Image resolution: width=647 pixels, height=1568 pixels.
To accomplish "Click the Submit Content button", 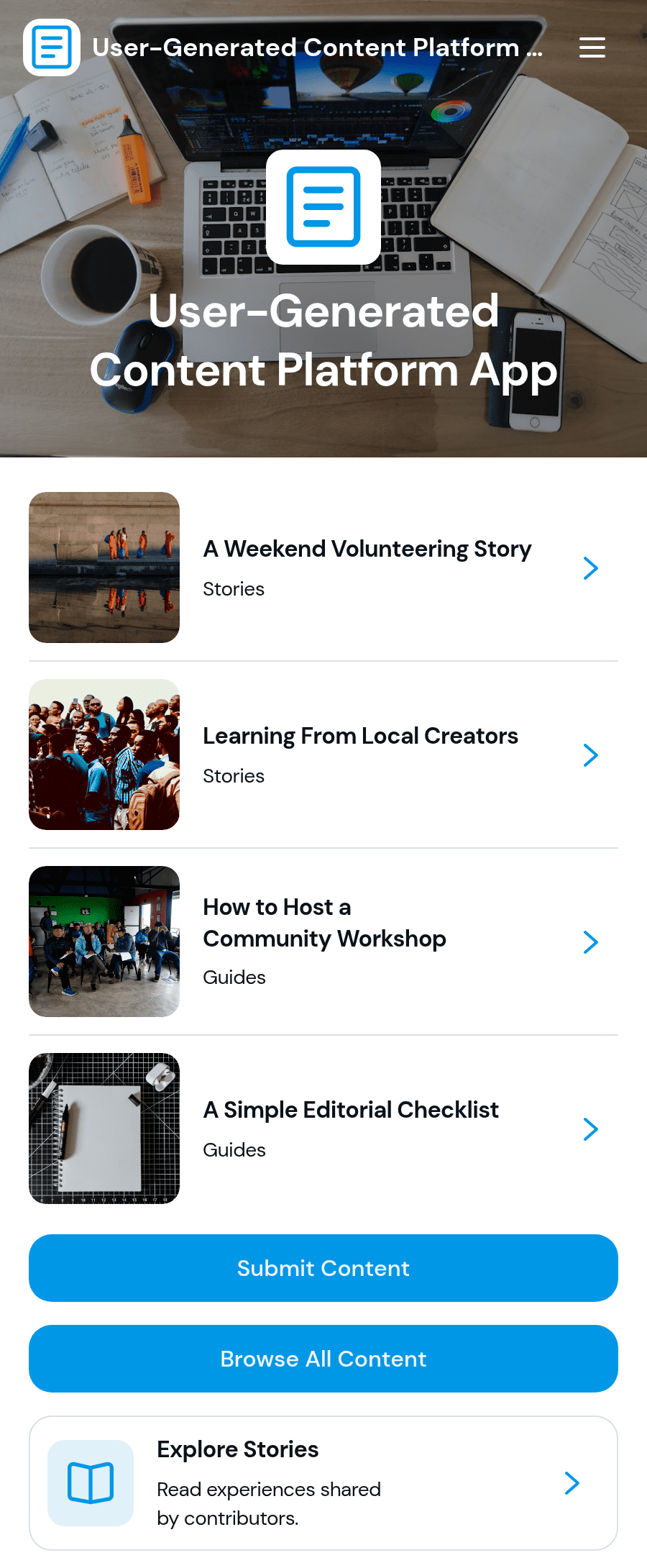I will pos(323,1268).
